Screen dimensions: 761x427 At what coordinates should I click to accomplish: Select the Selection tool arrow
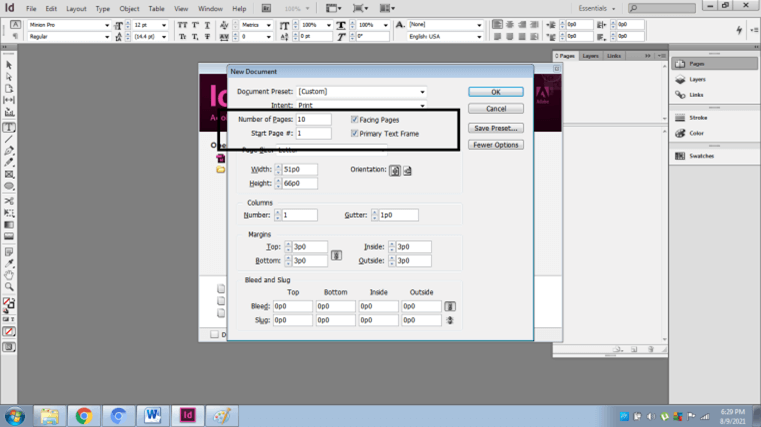coord(9,65)
